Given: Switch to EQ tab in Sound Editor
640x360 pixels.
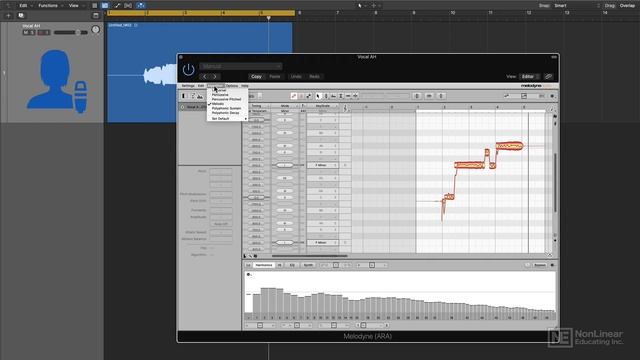Looking at the screenshot, I should click(292, 265).
